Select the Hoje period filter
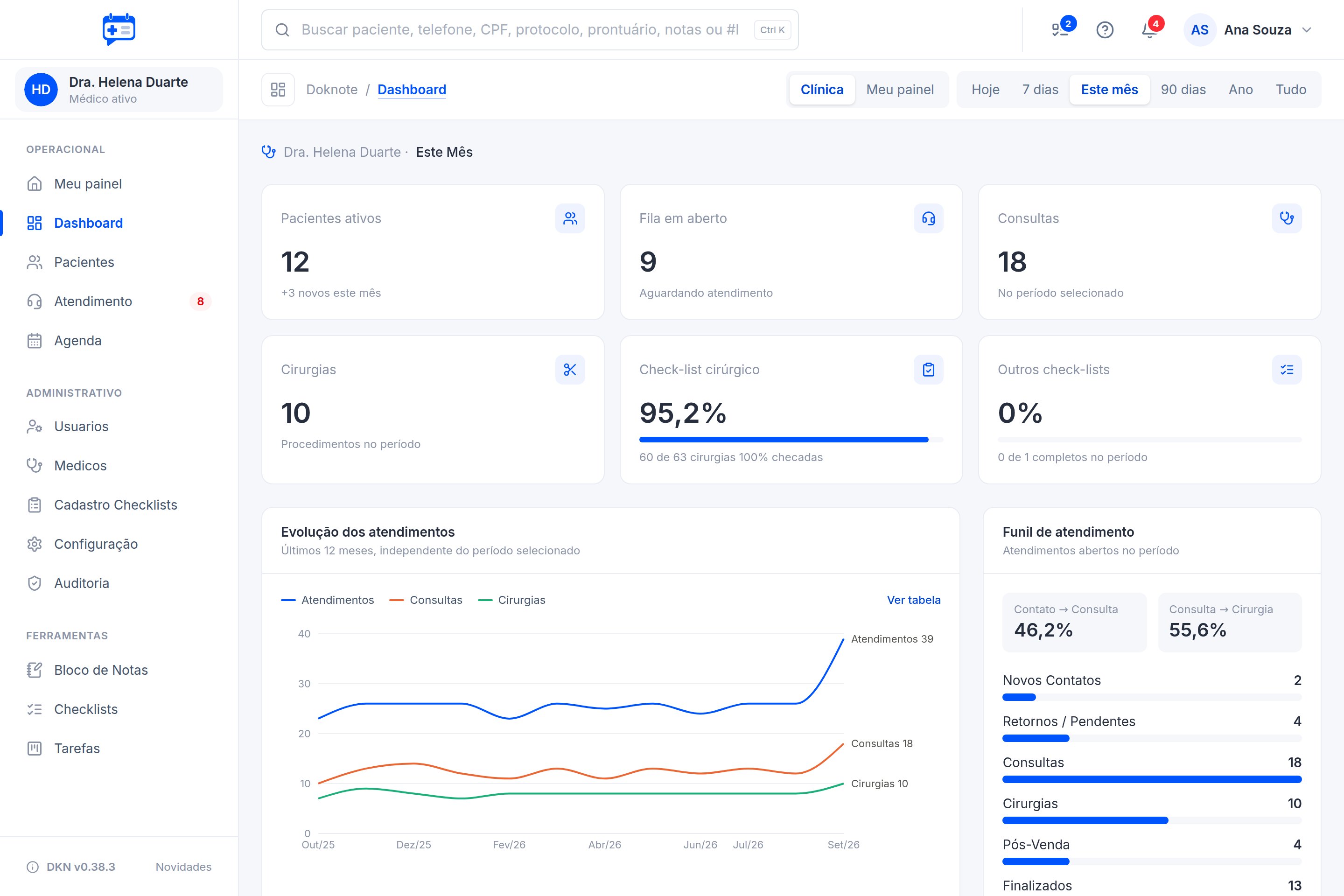Image resolution: width=1344 pixels, height=896 pixels. click(985, 90)
